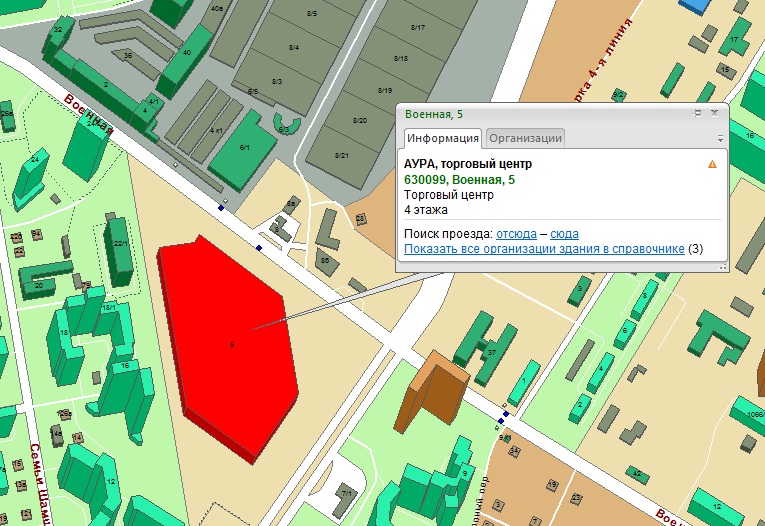Click the blue stop marker northeast of red building

[x=259, y=247]
